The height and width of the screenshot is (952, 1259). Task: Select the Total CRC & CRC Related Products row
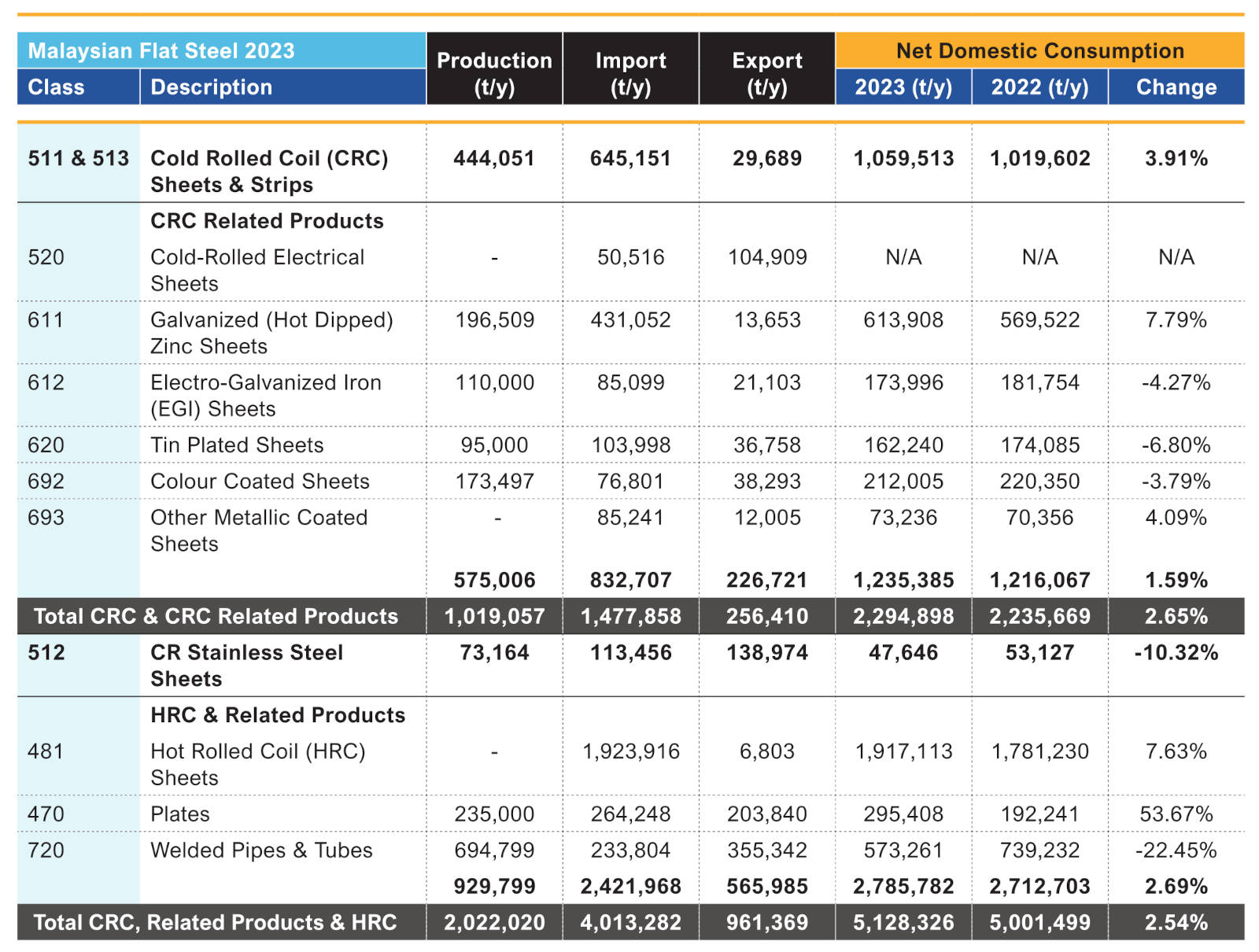point(216,616)
